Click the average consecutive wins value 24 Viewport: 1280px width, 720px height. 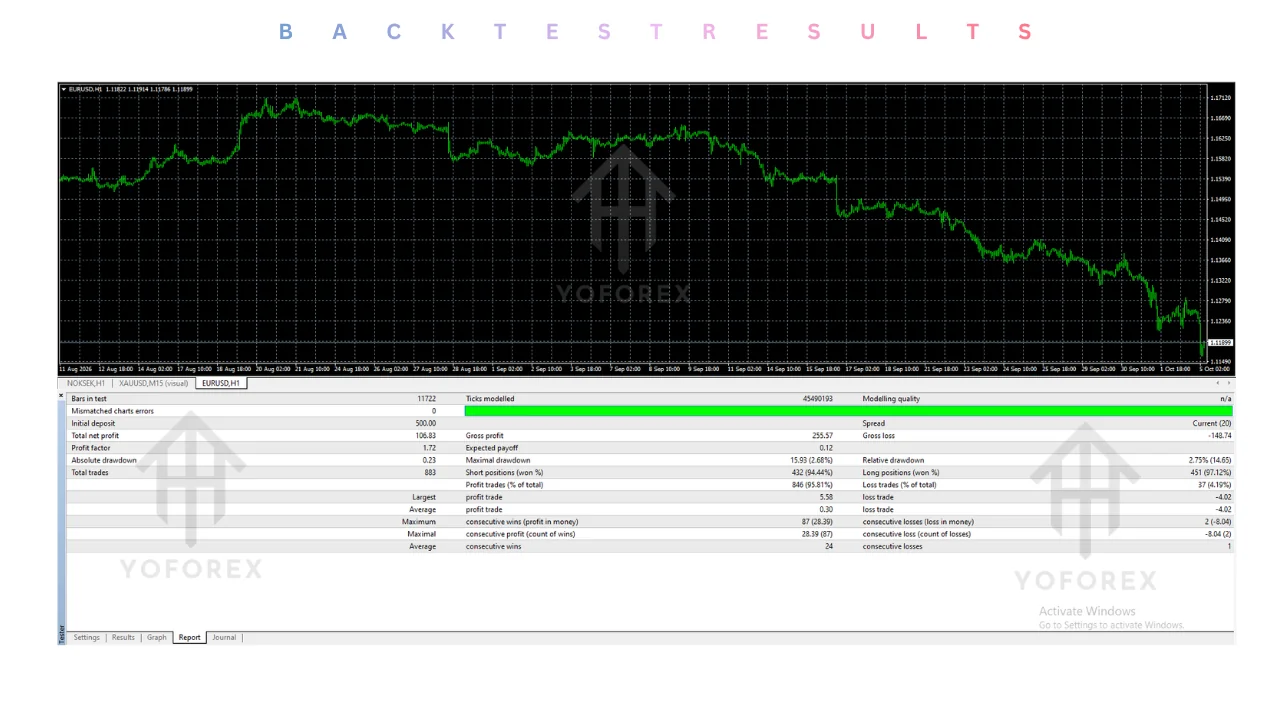[x=828, y=546]
